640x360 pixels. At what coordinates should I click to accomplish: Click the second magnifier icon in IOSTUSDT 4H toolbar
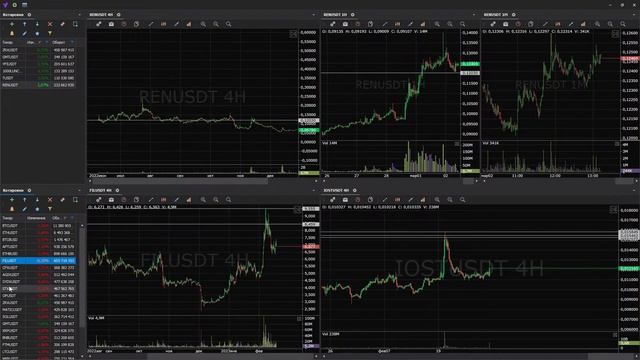(x=450, y=200)
